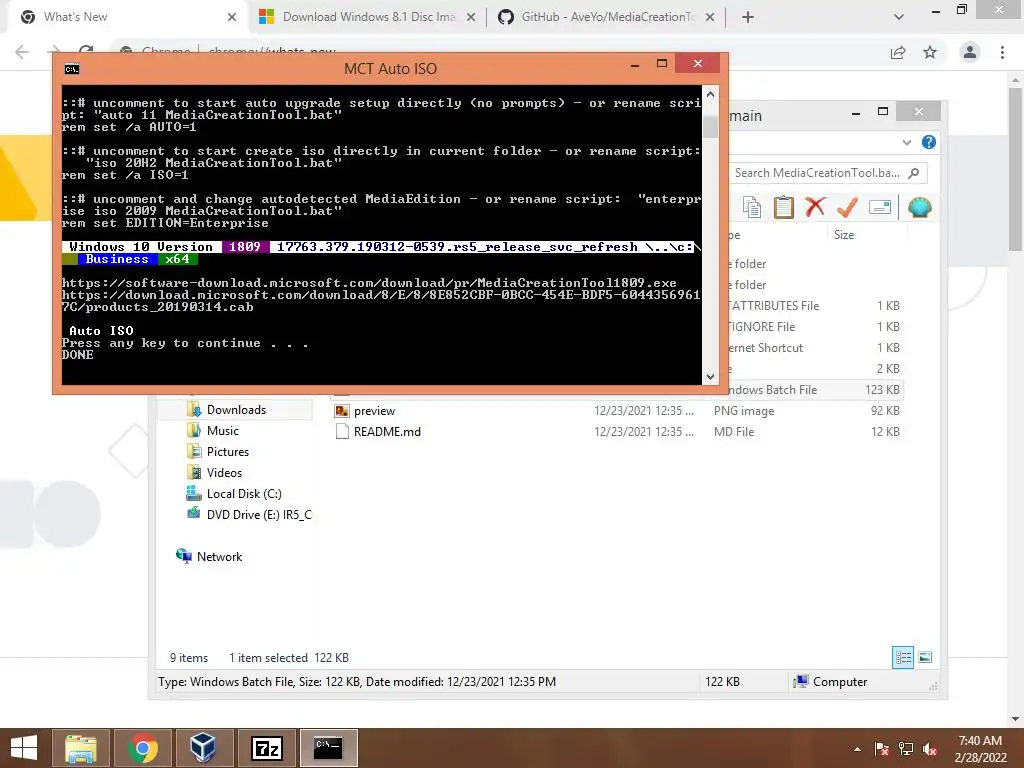
Task: Click the MCT Auto ISO console icon
Action: [72, 69]
